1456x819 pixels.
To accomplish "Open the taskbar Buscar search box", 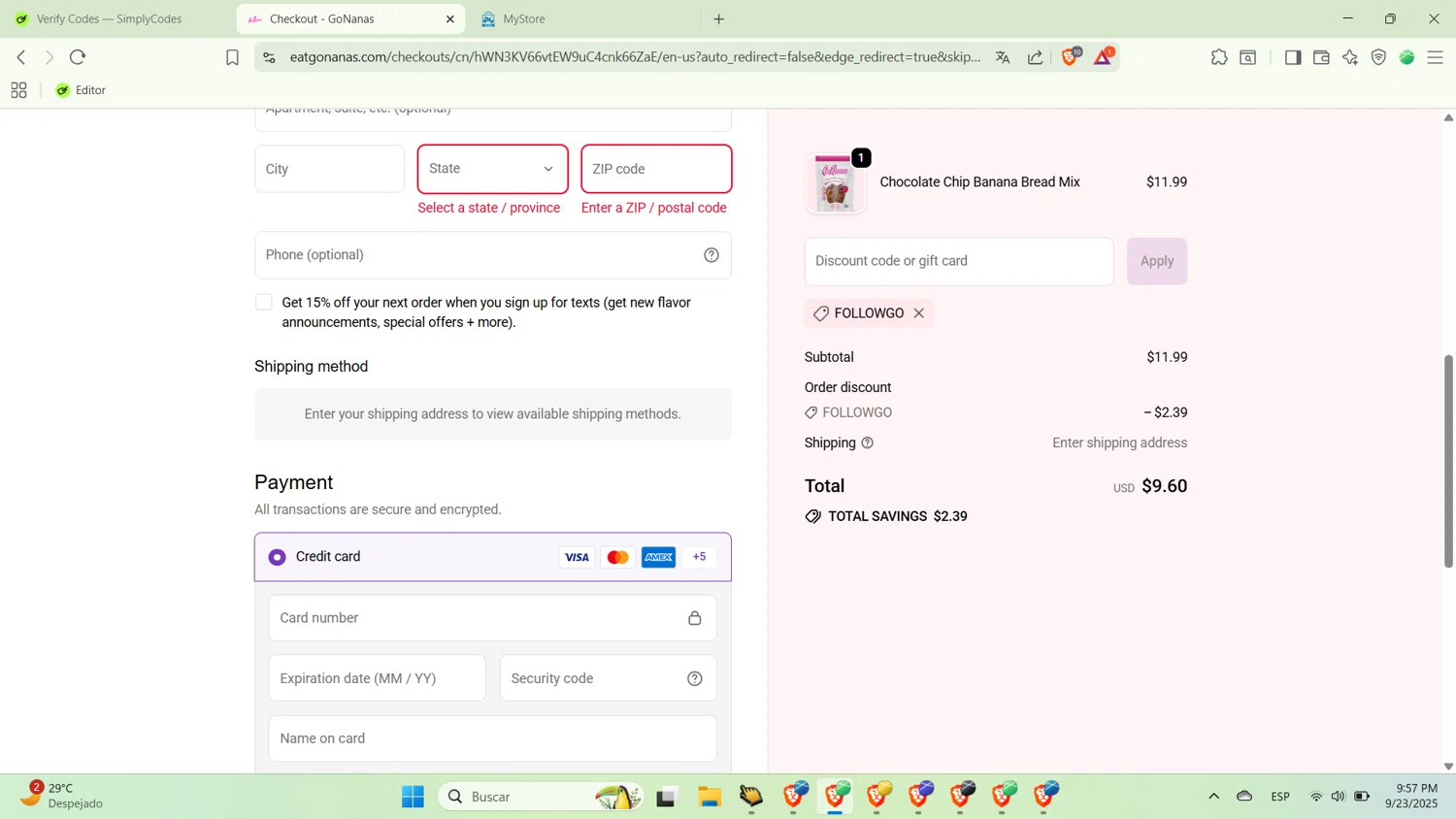I will (x=541, y=797).
